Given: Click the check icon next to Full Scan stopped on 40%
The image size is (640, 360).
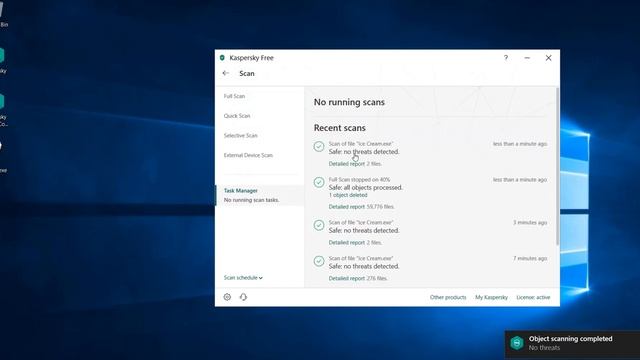Looking at the screenshot, I should 319,182.
